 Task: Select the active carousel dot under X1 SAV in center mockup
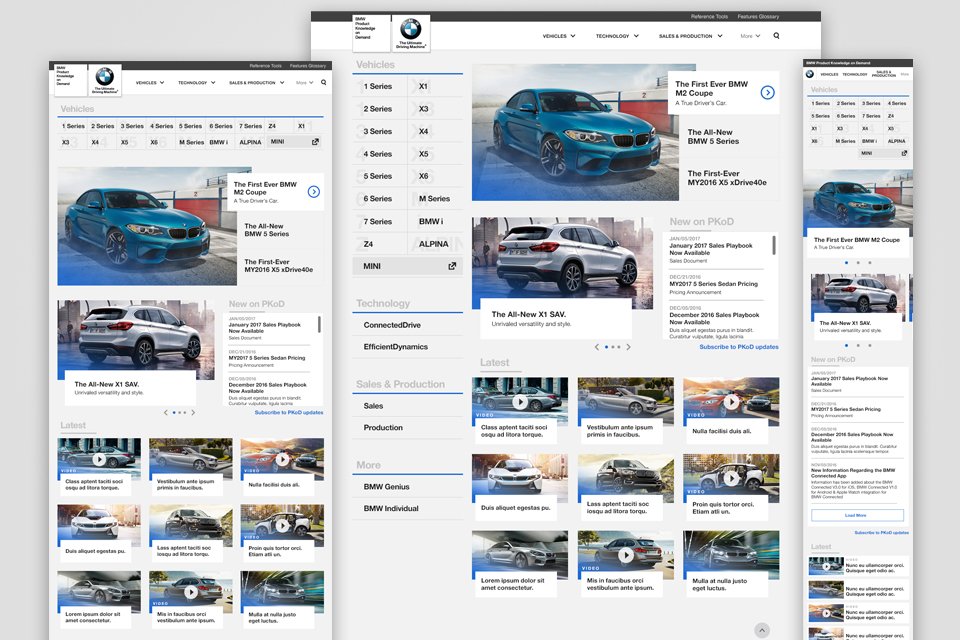pyautogui.click(x=606, y=347)
